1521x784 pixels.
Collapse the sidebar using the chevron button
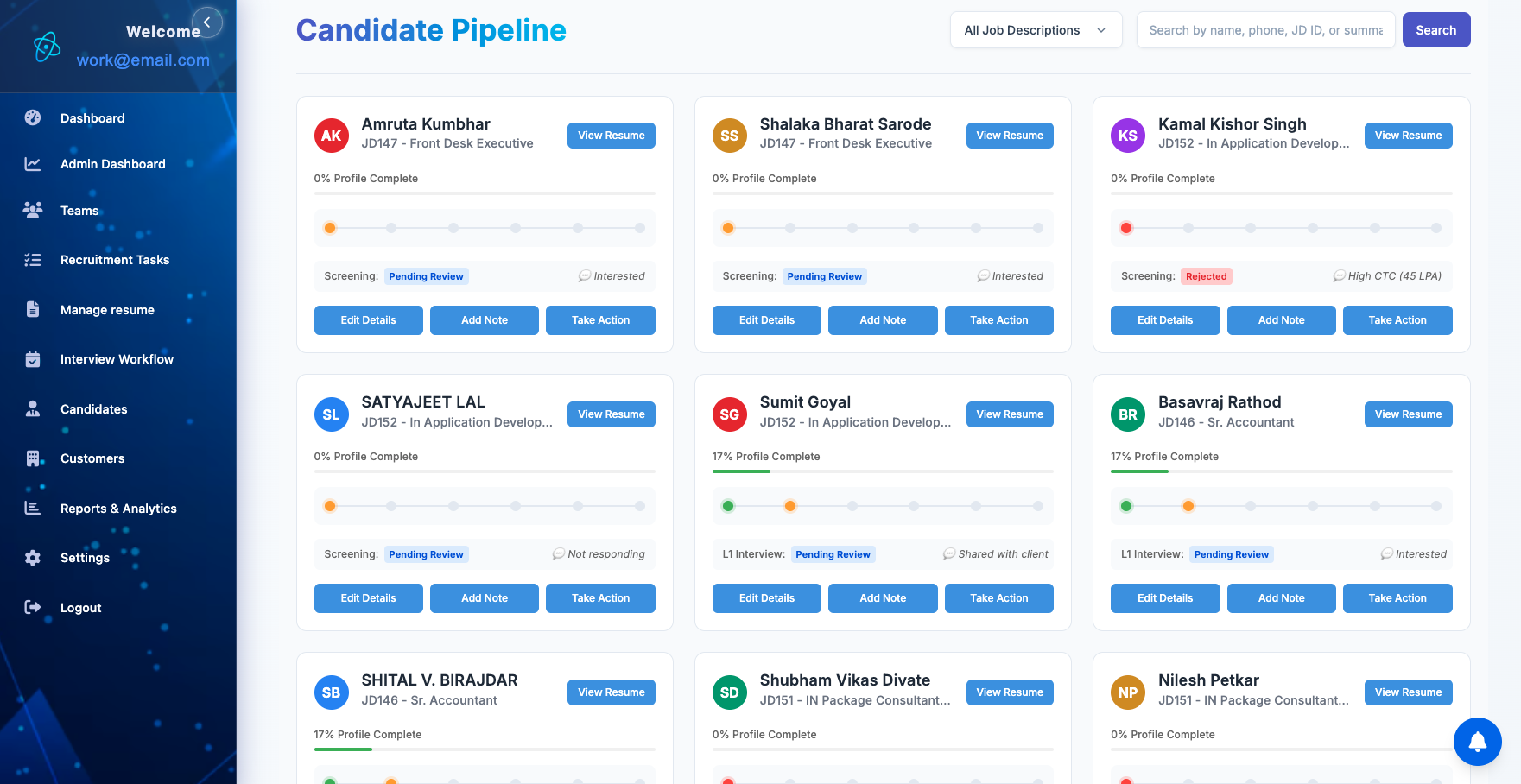(207, 22)
